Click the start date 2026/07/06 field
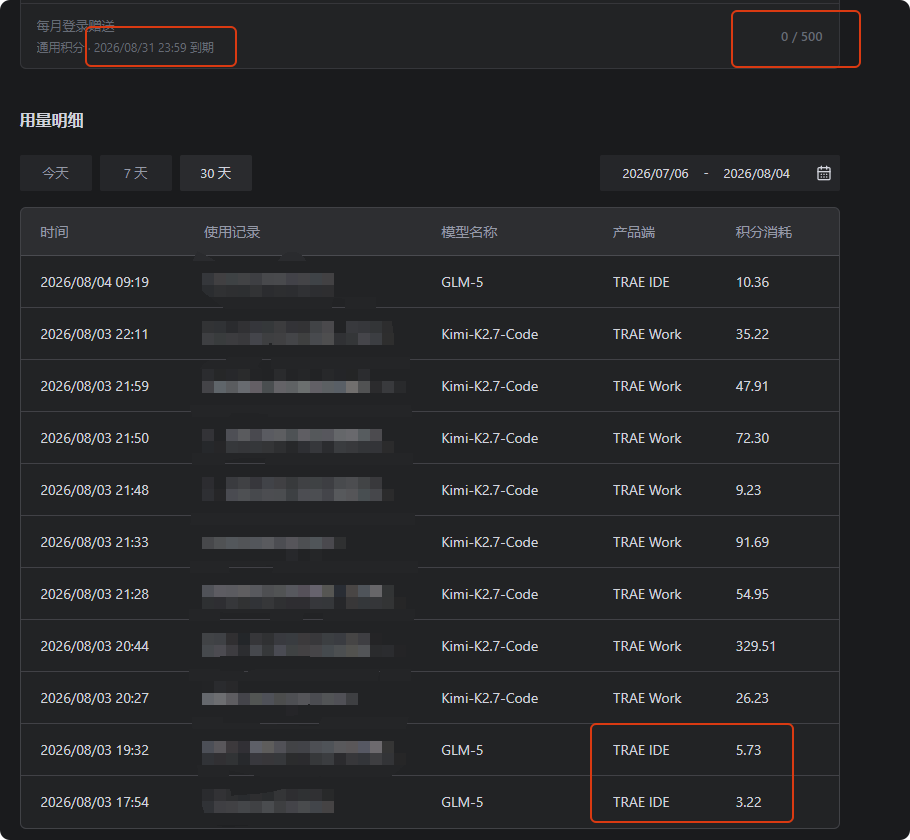The height and width of the screenshot is (840, 910). coord(655,174)
